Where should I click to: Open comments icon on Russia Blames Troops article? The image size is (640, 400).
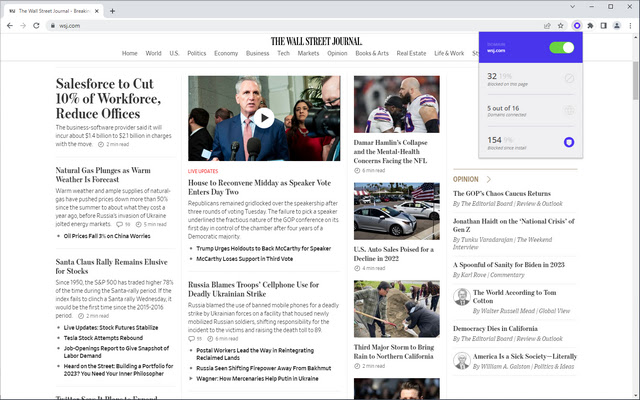pyautogui.click(x=191, y=339)
